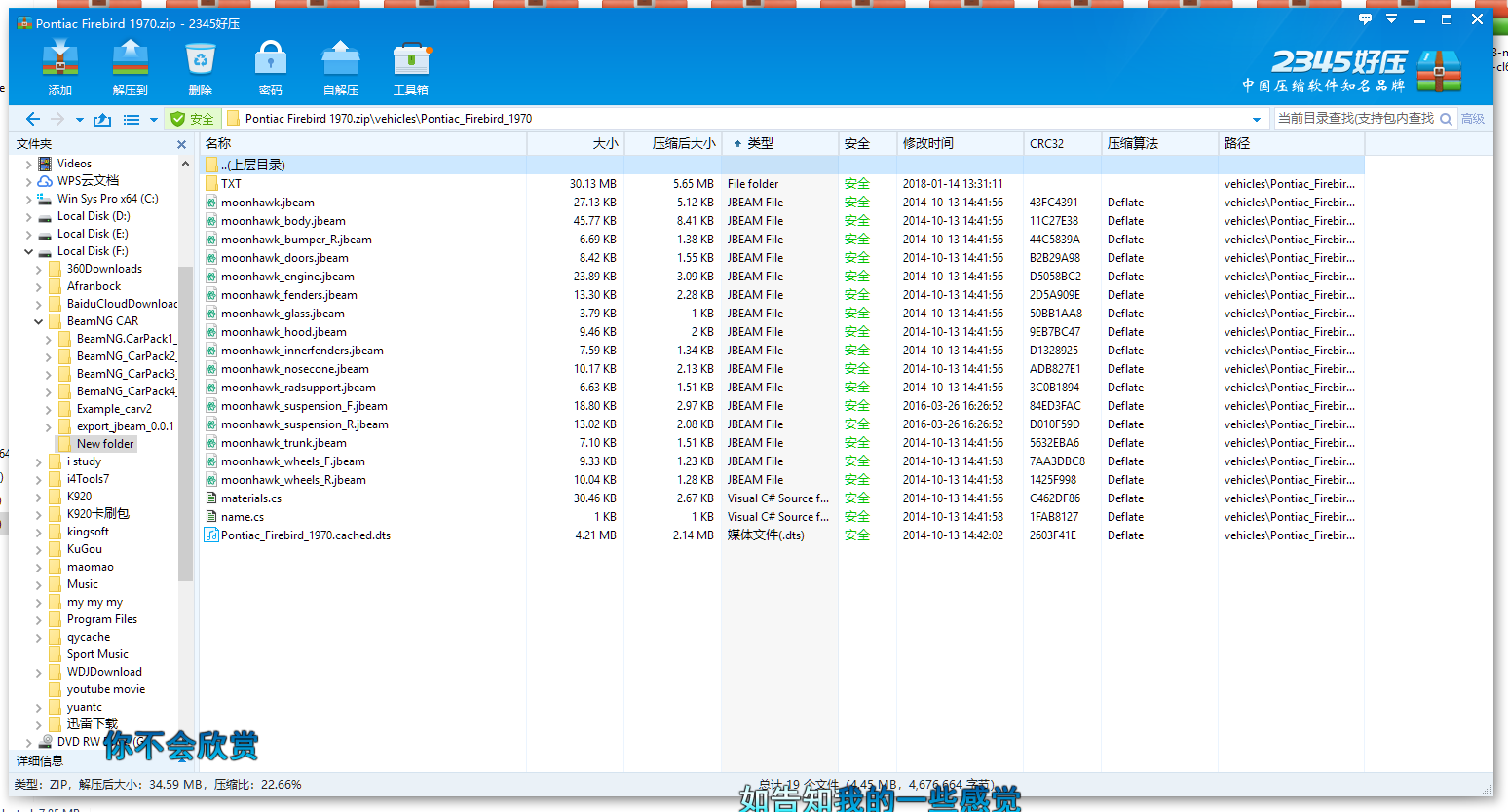Click the 2345好压 logo
The height and width of the screenshot is (812, 1508).
click(1352, 71)
